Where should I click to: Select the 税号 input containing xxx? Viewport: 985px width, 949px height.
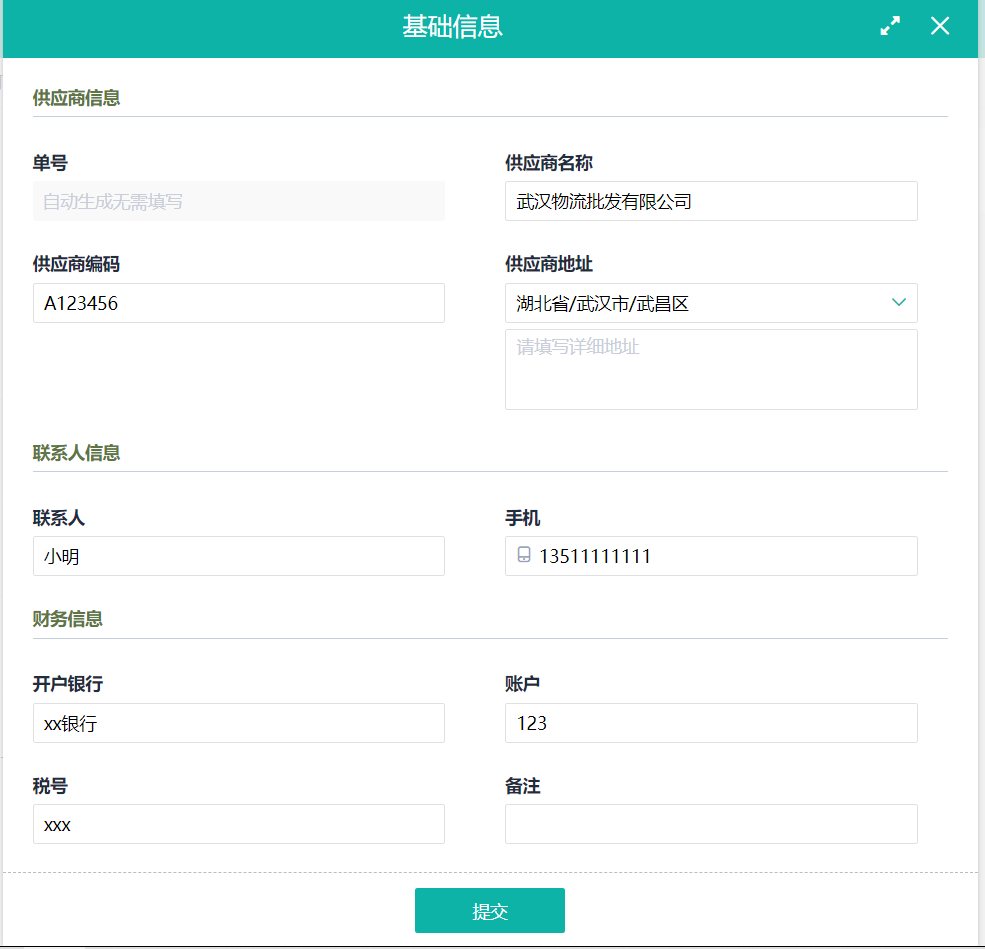[238, 824]
